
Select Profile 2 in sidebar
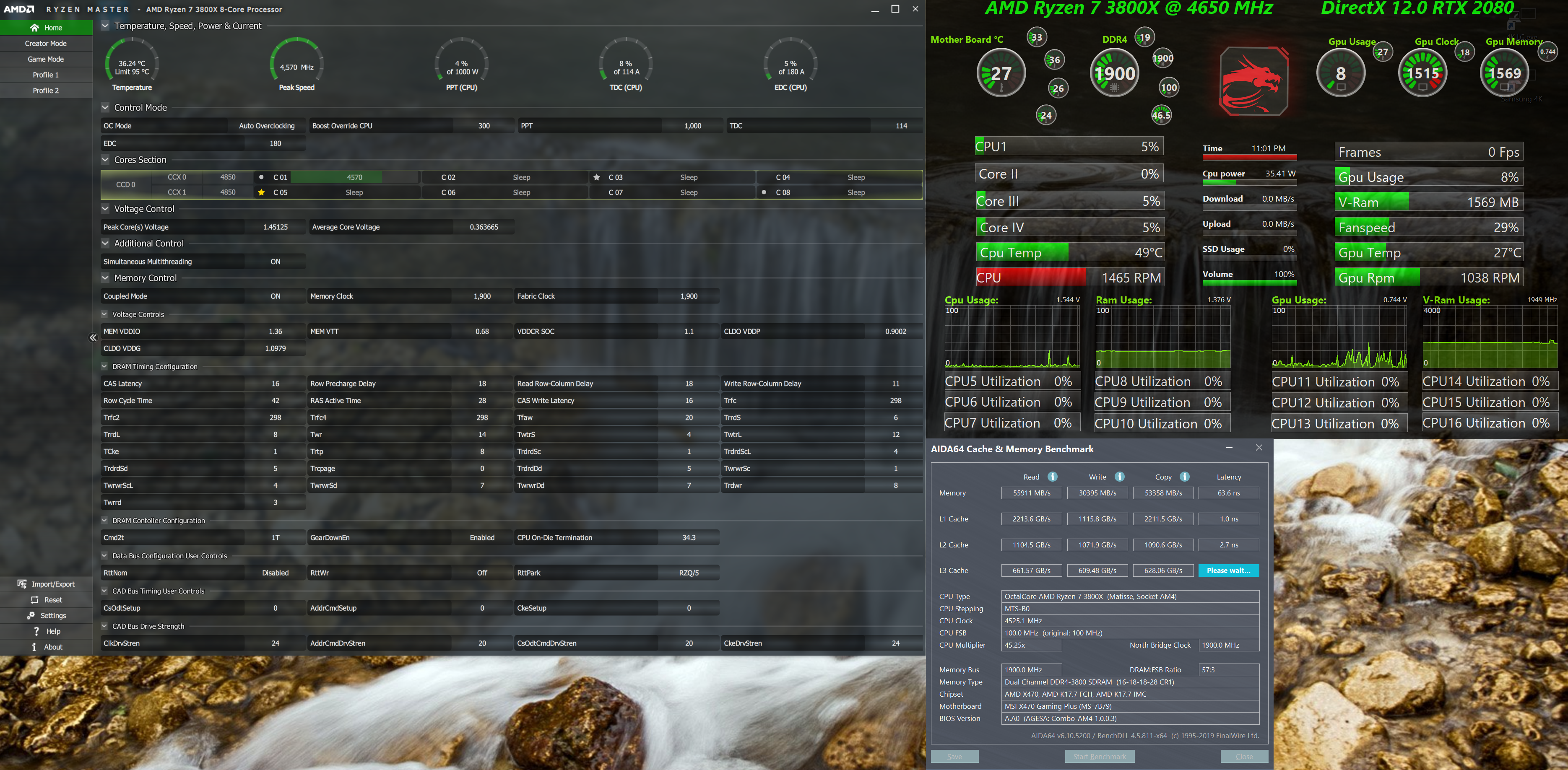click(46, 91)
